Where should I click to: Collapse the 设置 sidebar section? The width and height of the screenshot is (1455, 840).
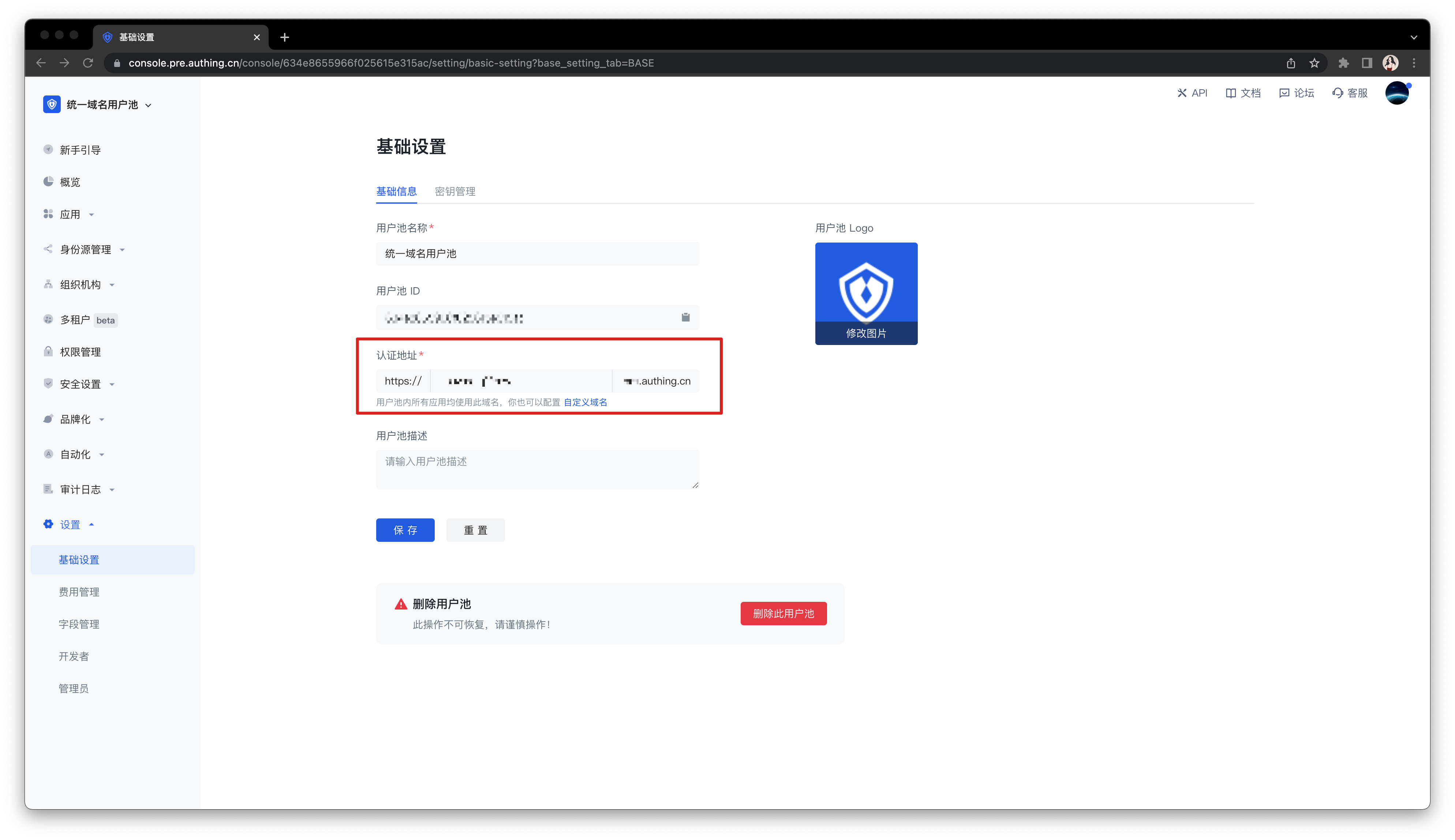[x=70, y=524]
